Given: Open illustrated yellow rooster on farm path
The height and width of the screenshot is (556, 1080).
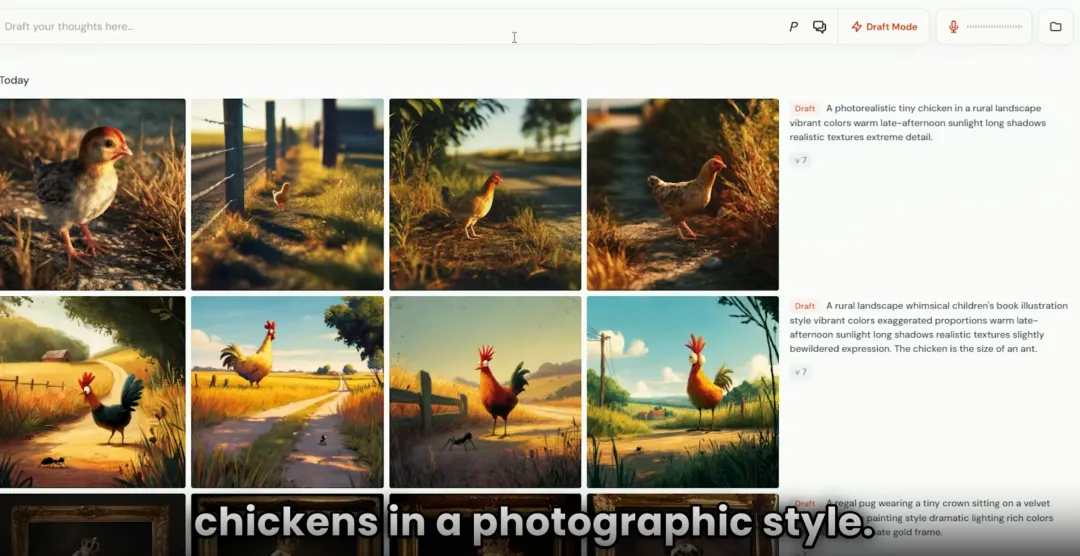Looking at the screenshot, I should [x=287, y=392].
